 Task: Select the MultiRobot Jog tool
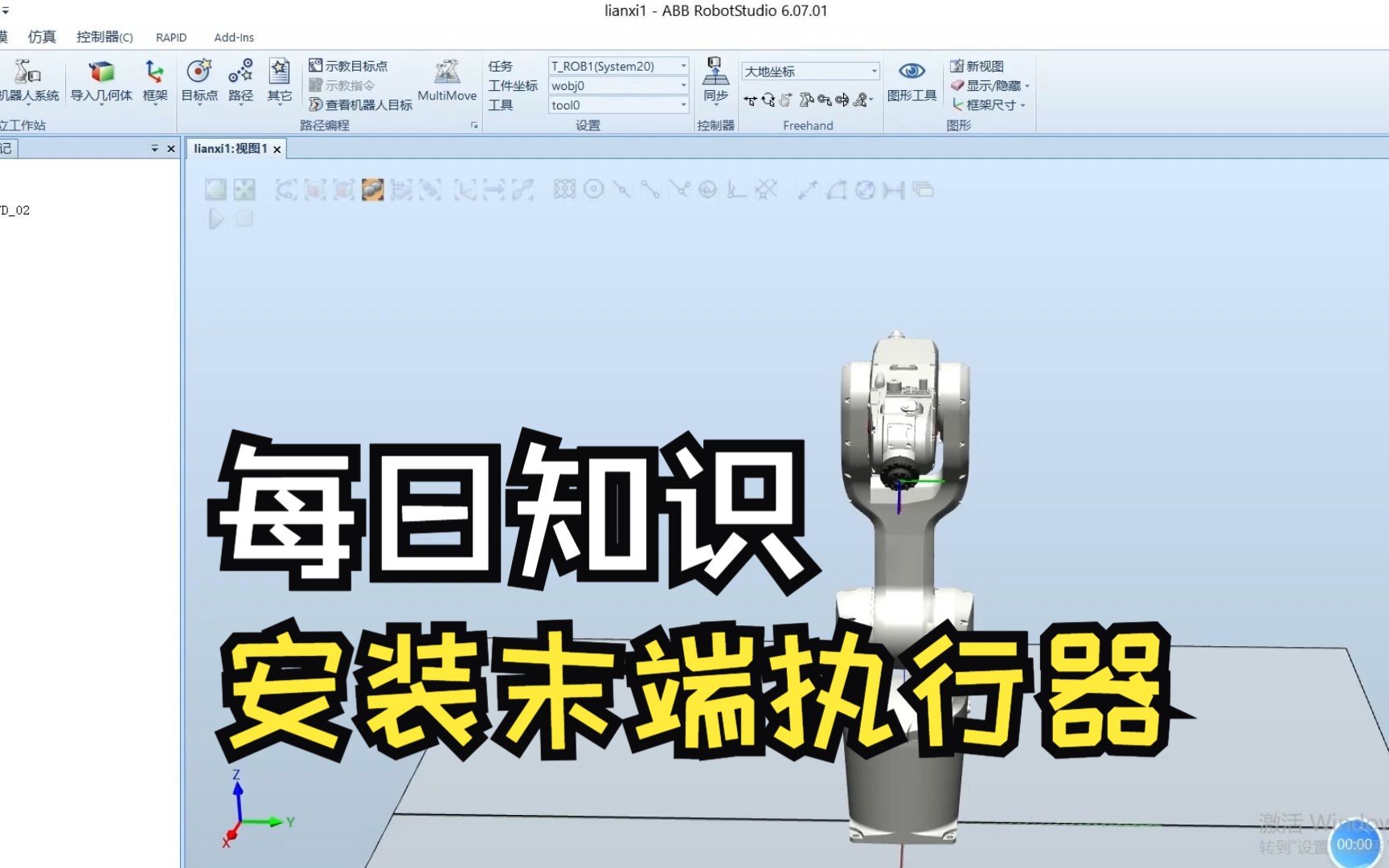point(862,100)
